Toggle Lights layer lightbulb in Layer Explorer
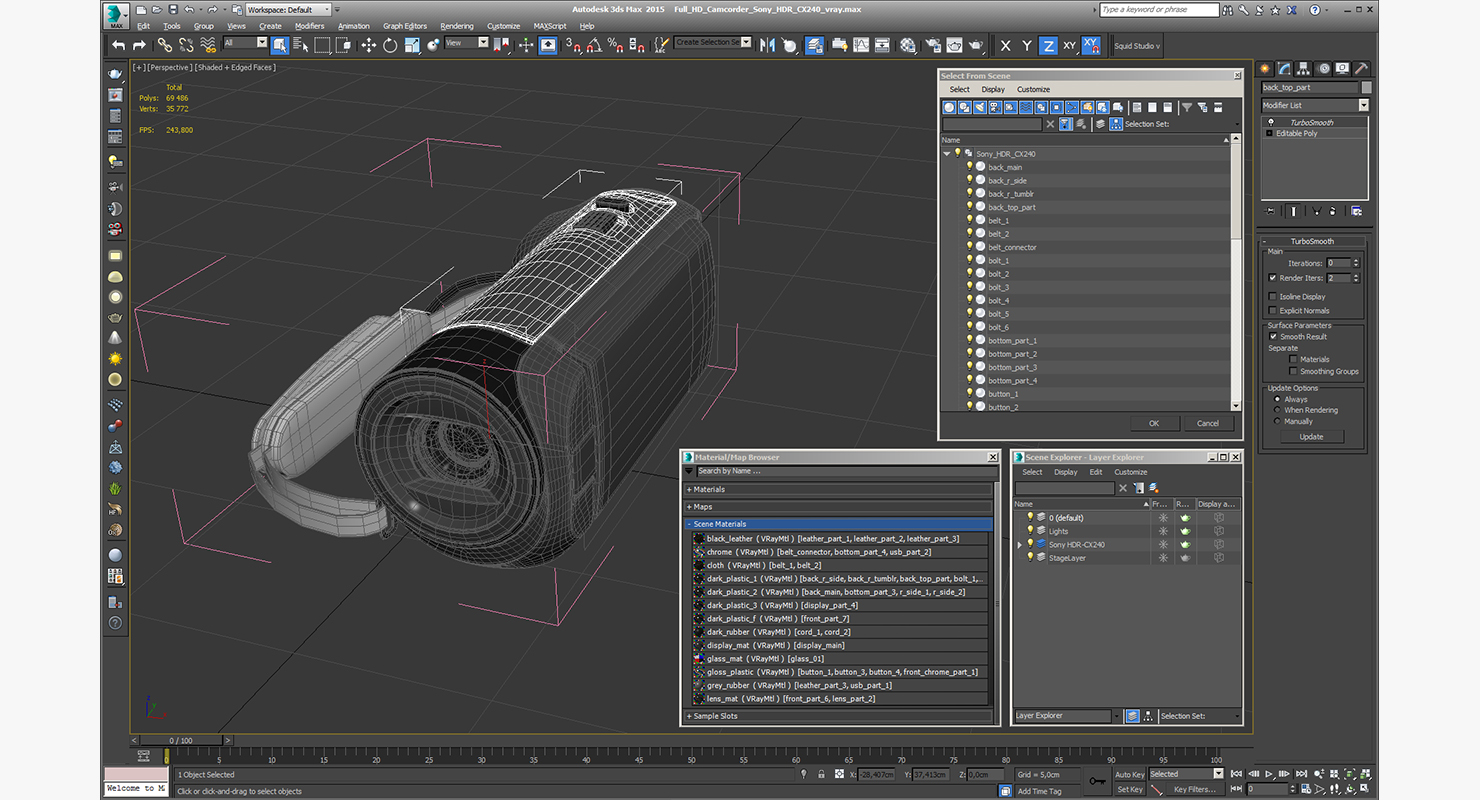 point(1030,531)
